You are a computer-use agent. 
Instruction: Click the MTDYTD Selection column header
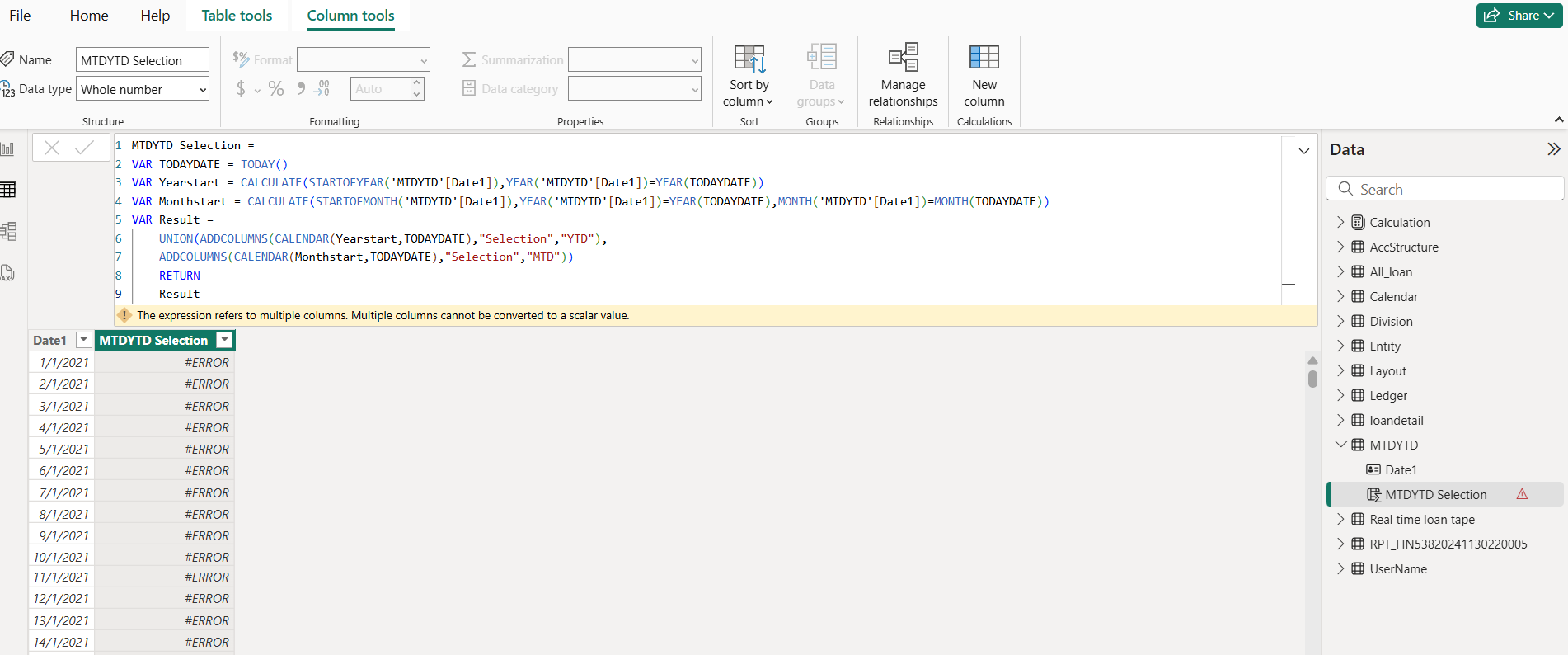[x=153, y=340]
